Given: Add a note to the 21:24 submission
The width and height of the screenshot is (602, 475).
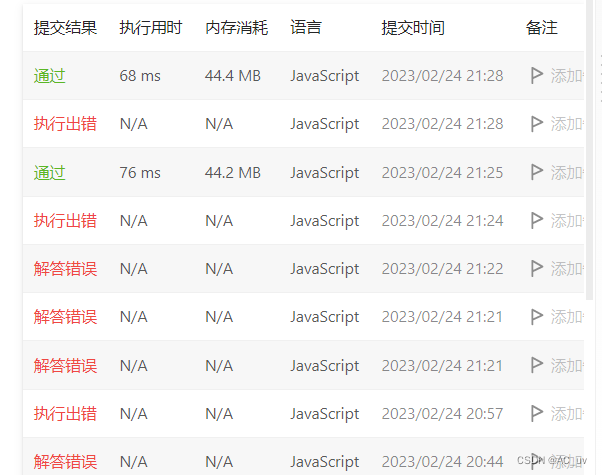Looking at the screenshot, I should pyautogui.click(x=567, y=220).
